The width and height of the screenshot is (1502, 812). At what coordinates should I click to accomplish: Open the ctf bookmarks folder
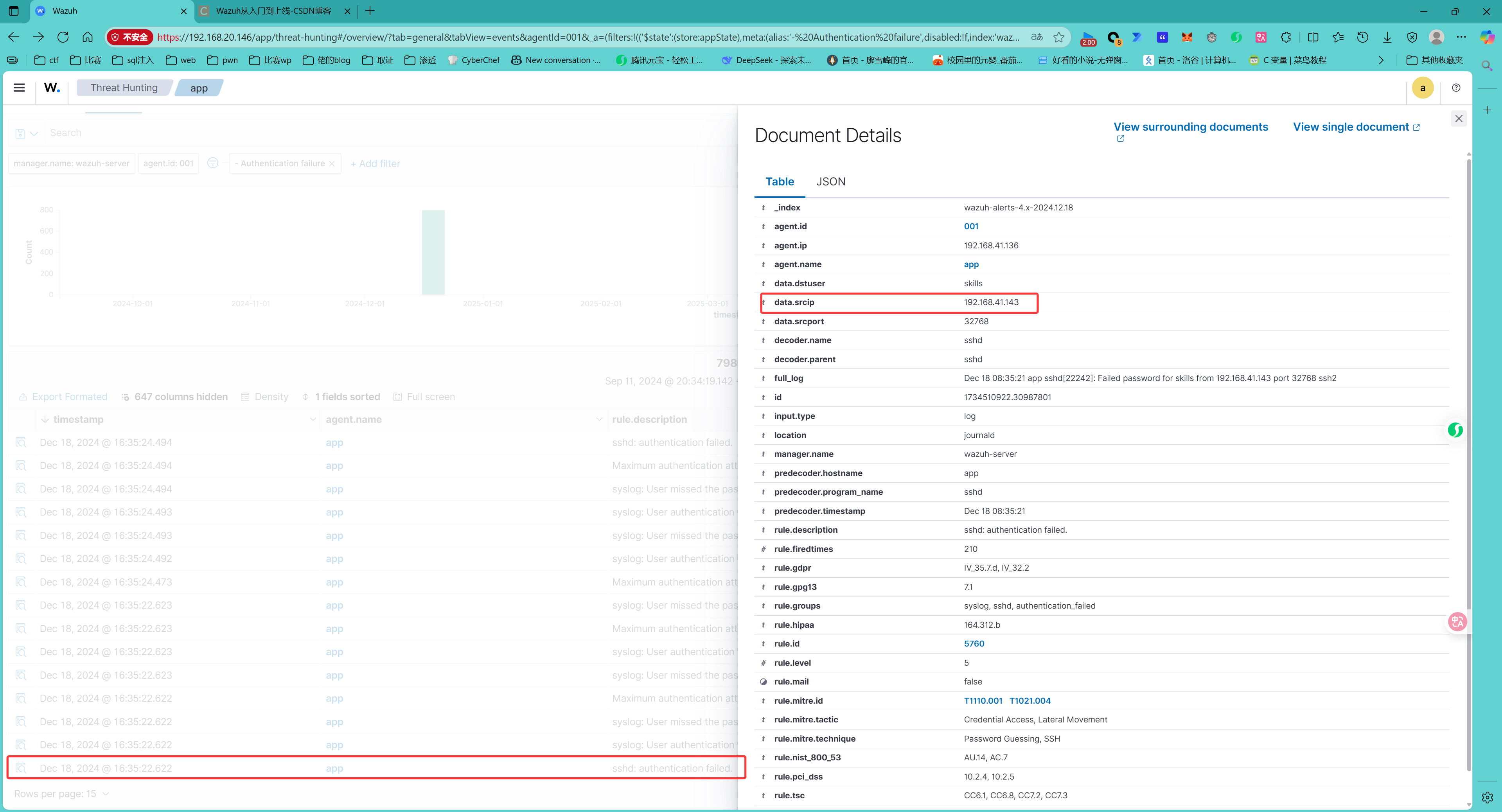[47, 60]
